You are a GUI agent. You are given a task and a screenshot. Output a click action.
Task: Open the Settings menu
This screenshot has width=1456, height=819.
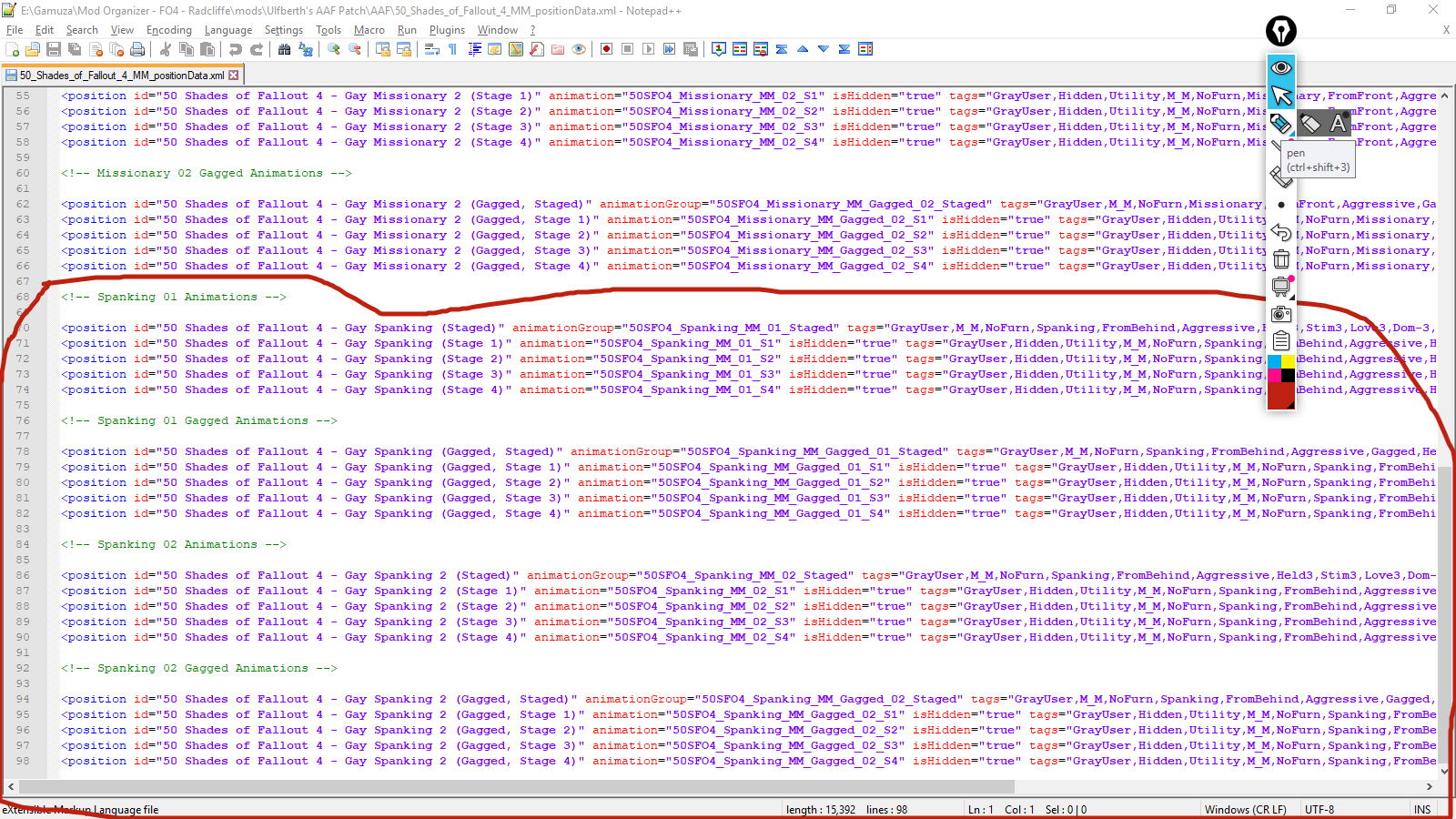[284, 30]
